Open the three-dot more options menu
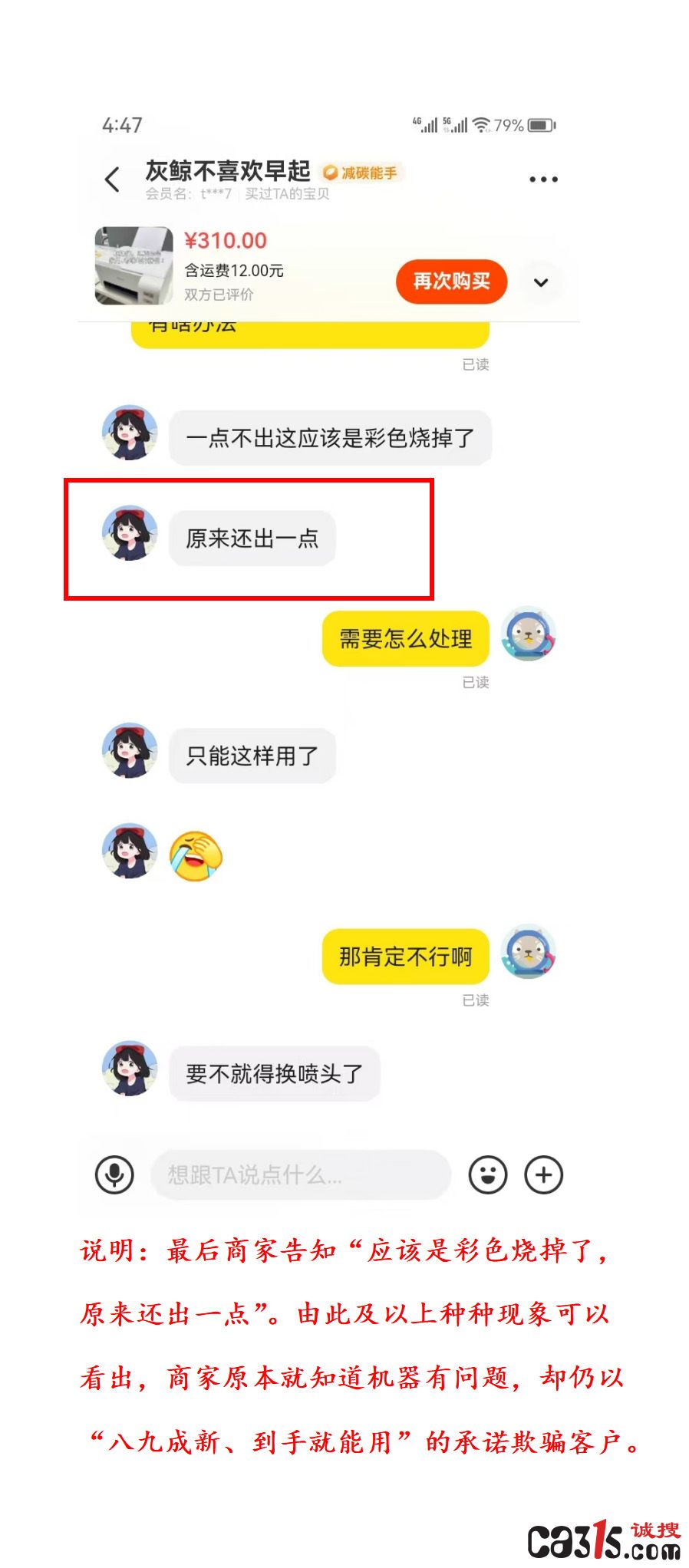The image size is (689, 1568). [543, 180]
